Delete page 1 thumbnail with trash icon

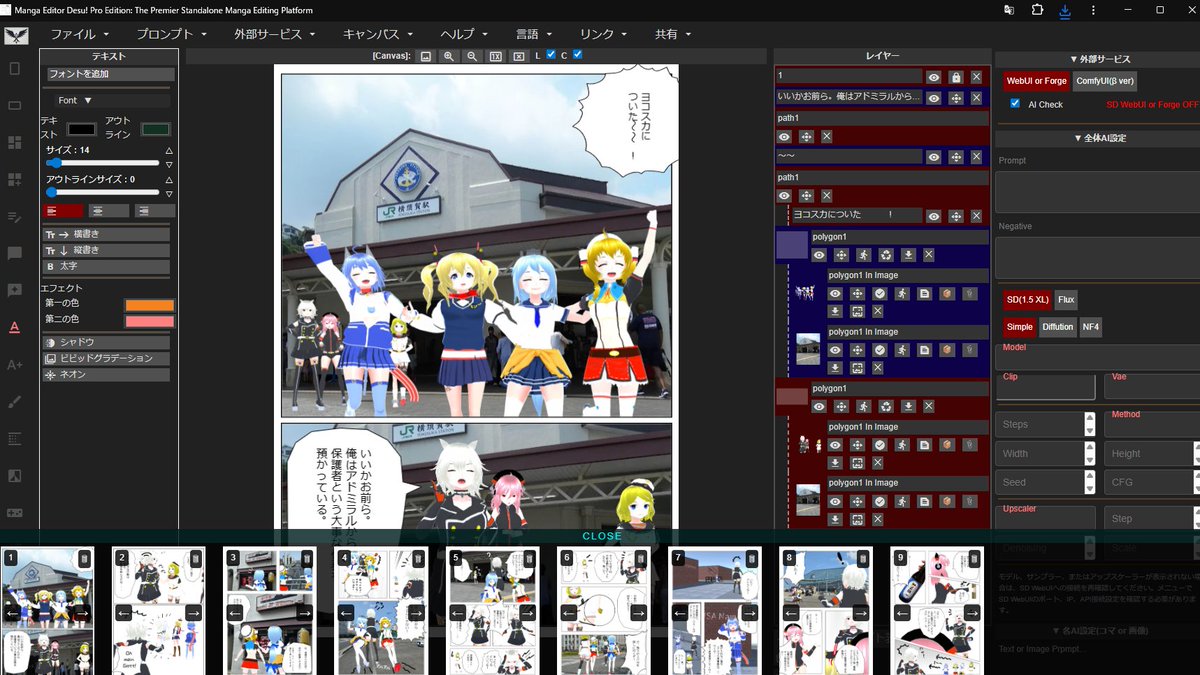84,559
